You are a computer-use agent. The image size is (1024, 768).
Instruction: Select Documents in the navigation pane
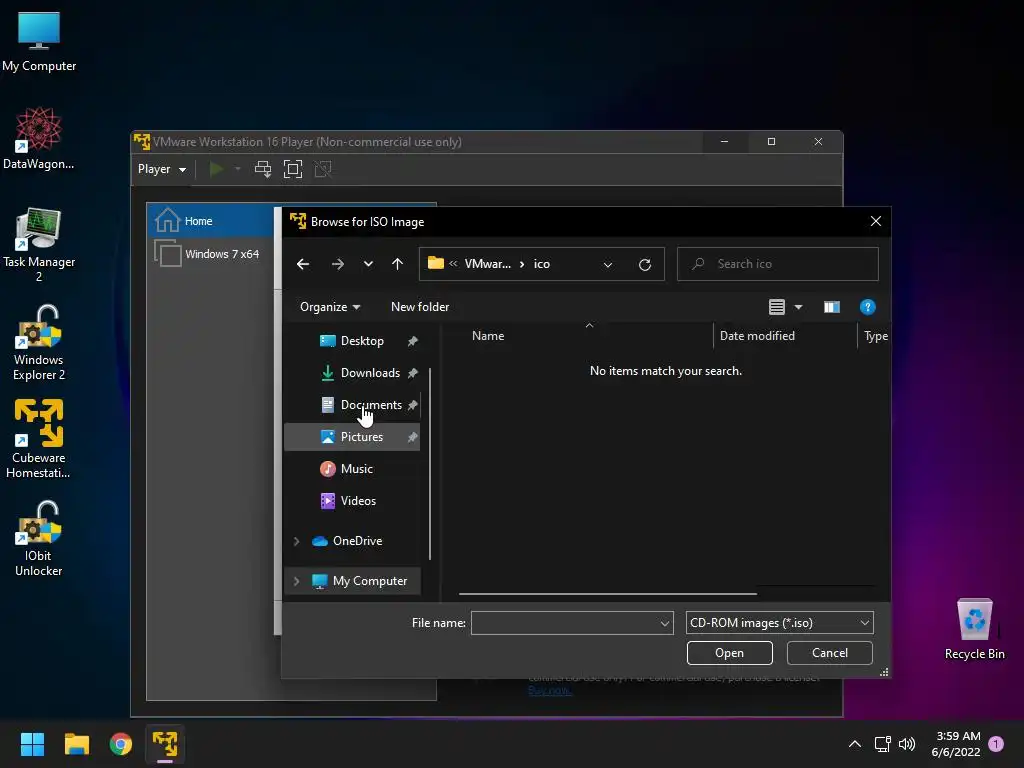pos(352,405)
